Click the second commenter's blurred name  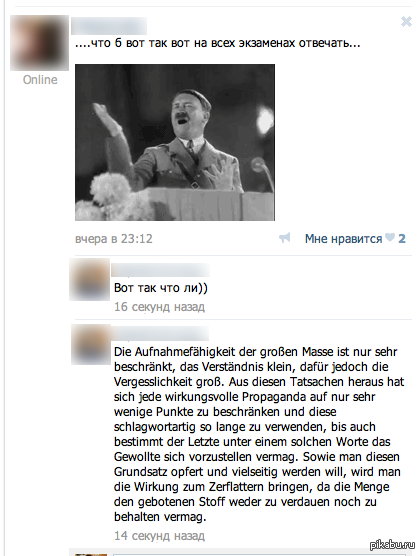click(160, 334)
